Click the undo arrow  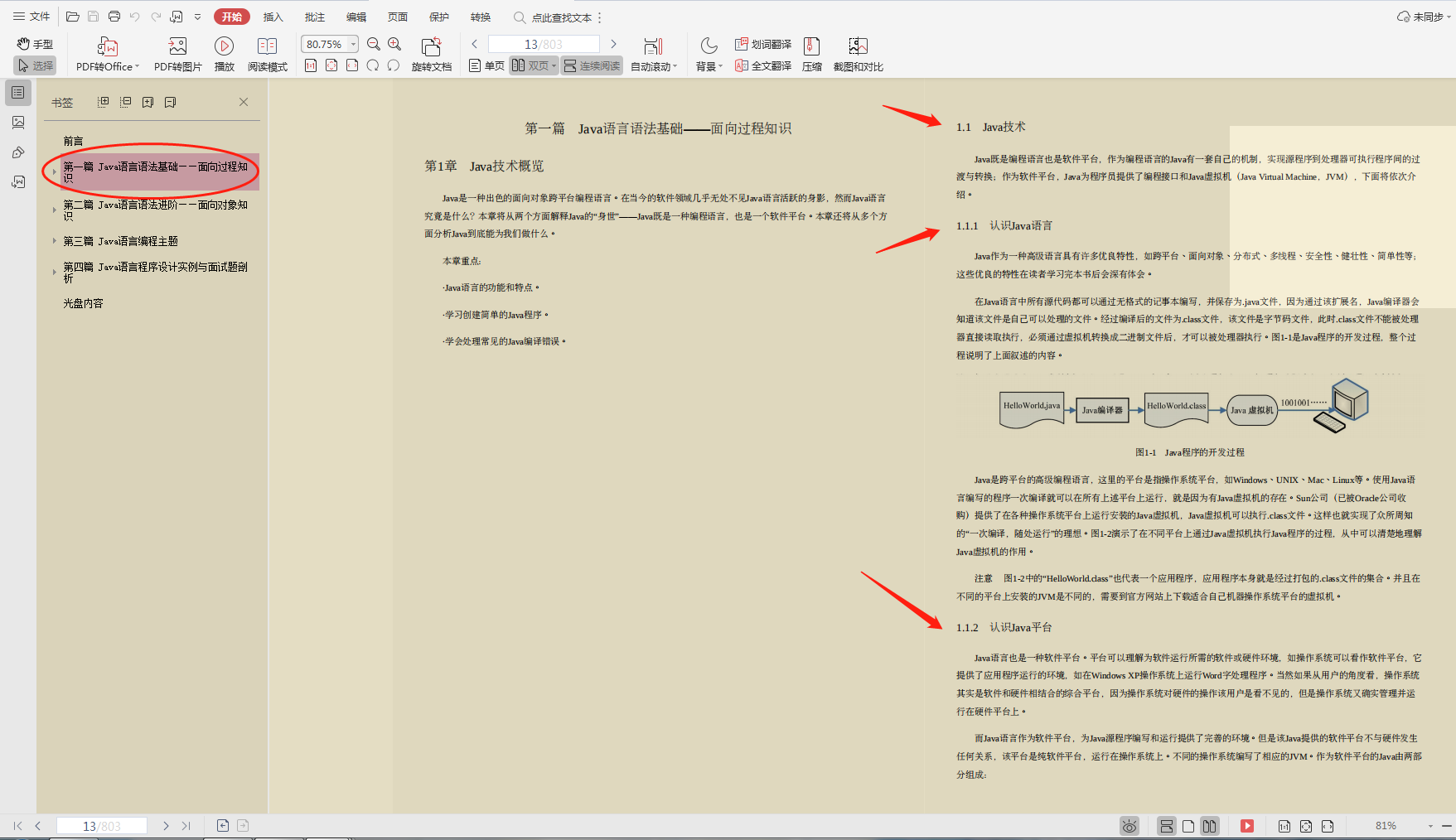click(135, 17)
